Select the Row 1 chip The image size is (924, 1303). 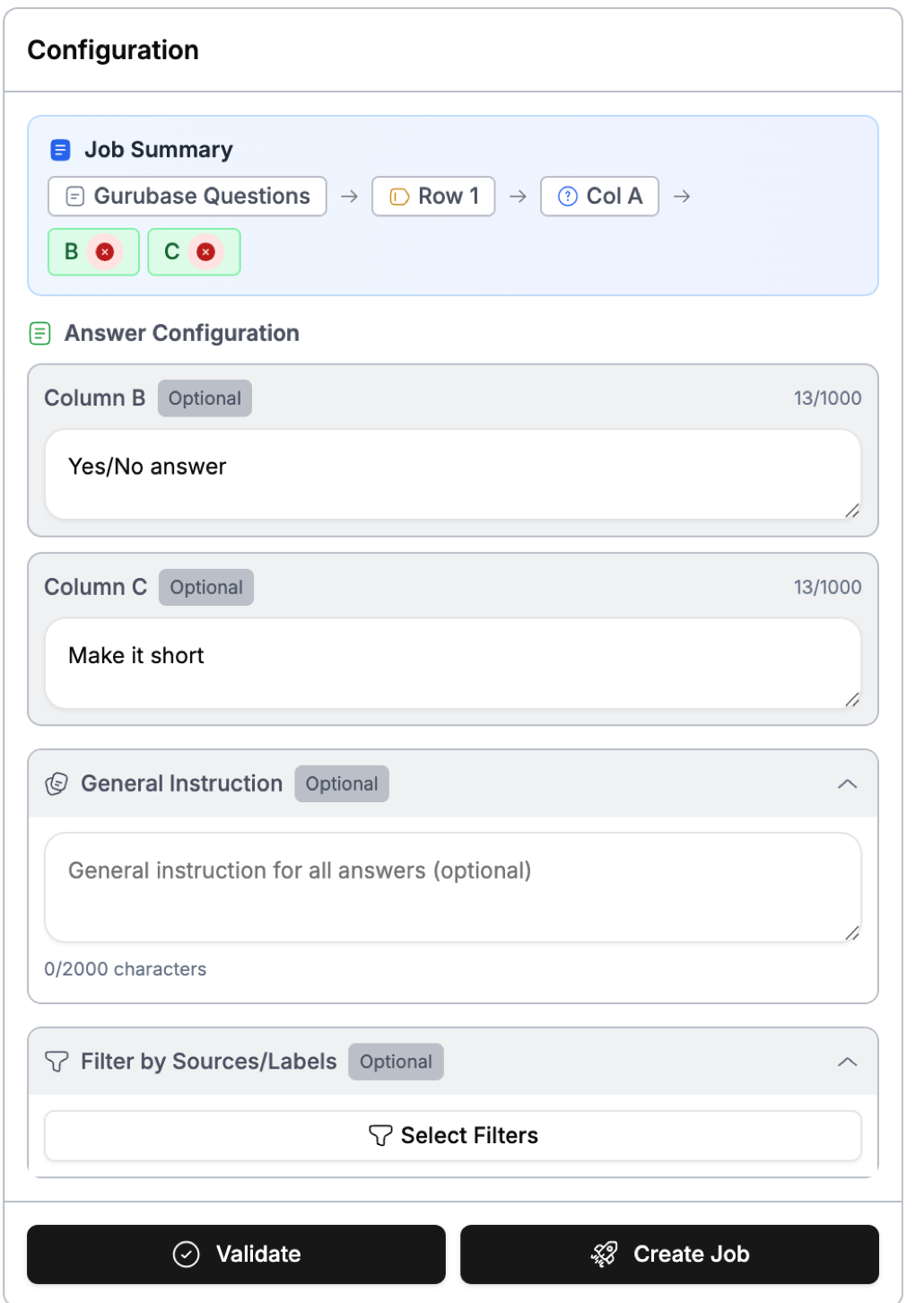click(433, 196)
